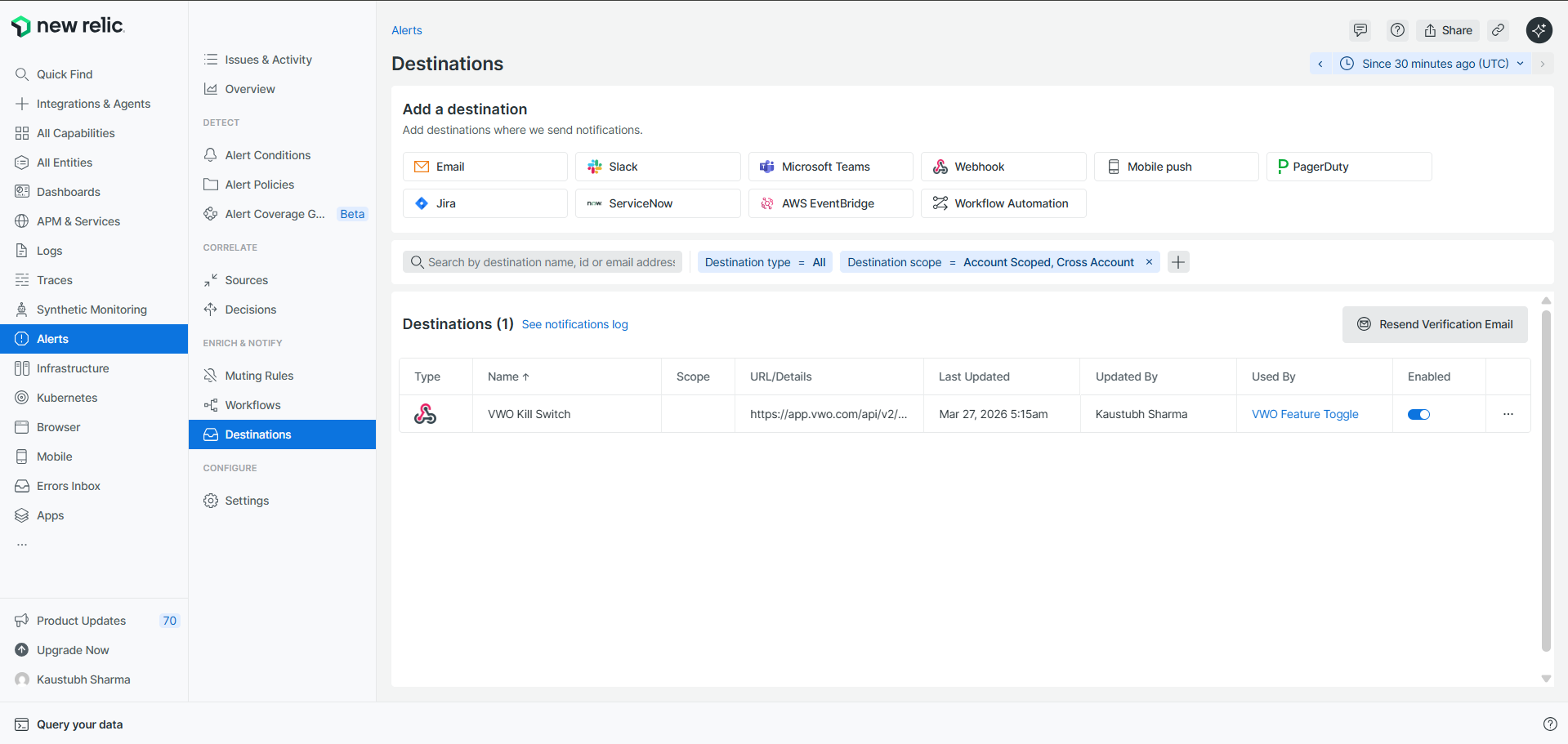Open alert Settings
The width and height of the screenshot is (1568, 744).
[282, 501]
